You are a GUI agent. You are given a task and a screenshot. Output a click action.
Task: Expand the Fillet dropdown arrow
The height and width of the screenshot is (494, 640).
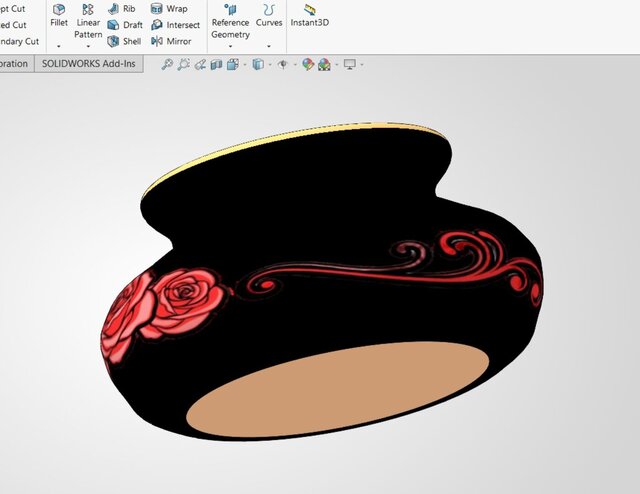tap(58, 46)
